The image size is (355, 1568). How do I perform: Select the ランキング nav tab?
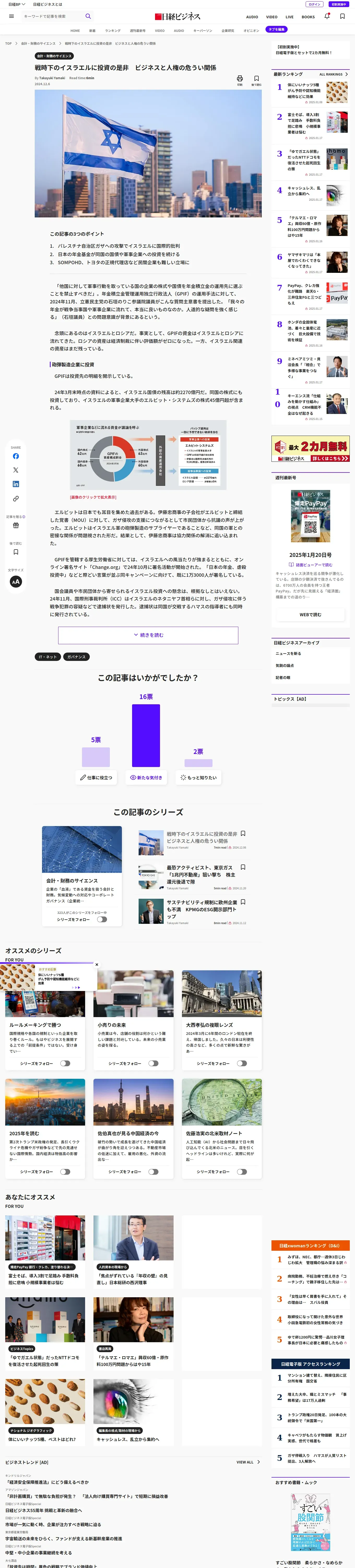coord(113,30)
